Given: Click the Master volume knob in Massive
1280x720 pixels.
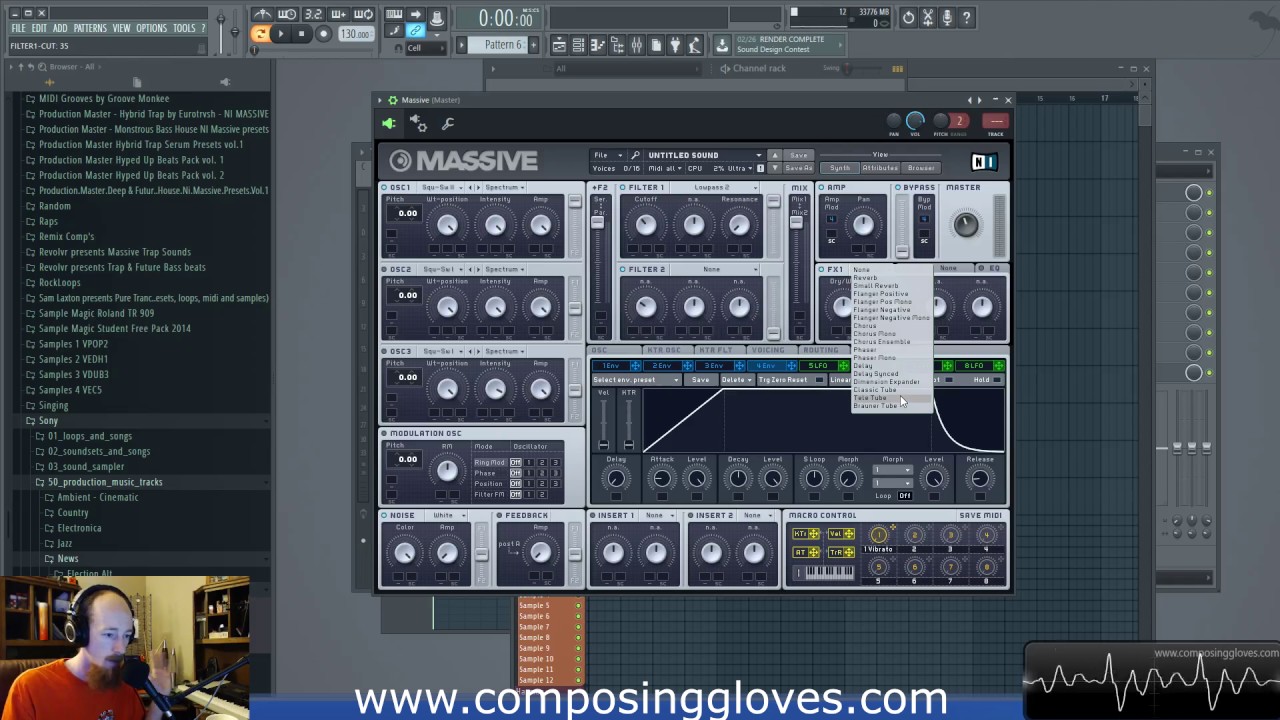Looking at the screenshot, I should coord(965,225).
